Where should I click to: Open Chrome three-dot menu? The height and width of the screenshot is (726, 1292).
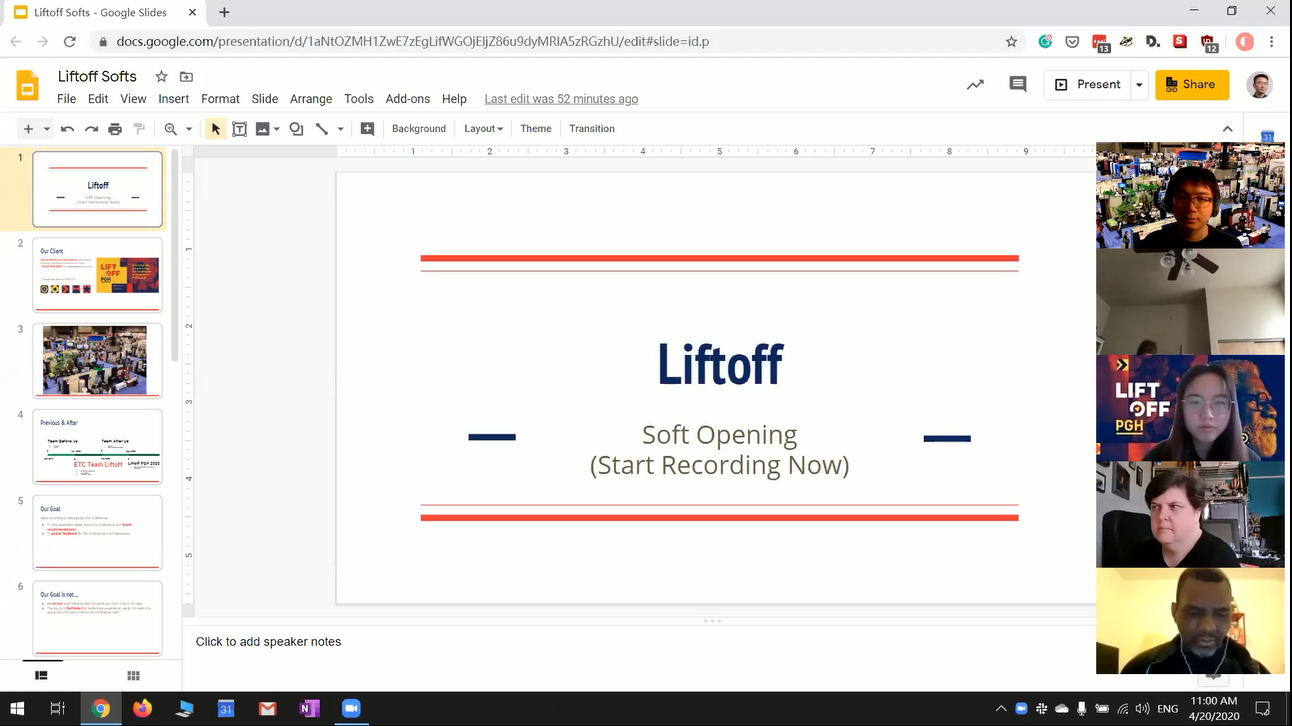coord(1272,42)
